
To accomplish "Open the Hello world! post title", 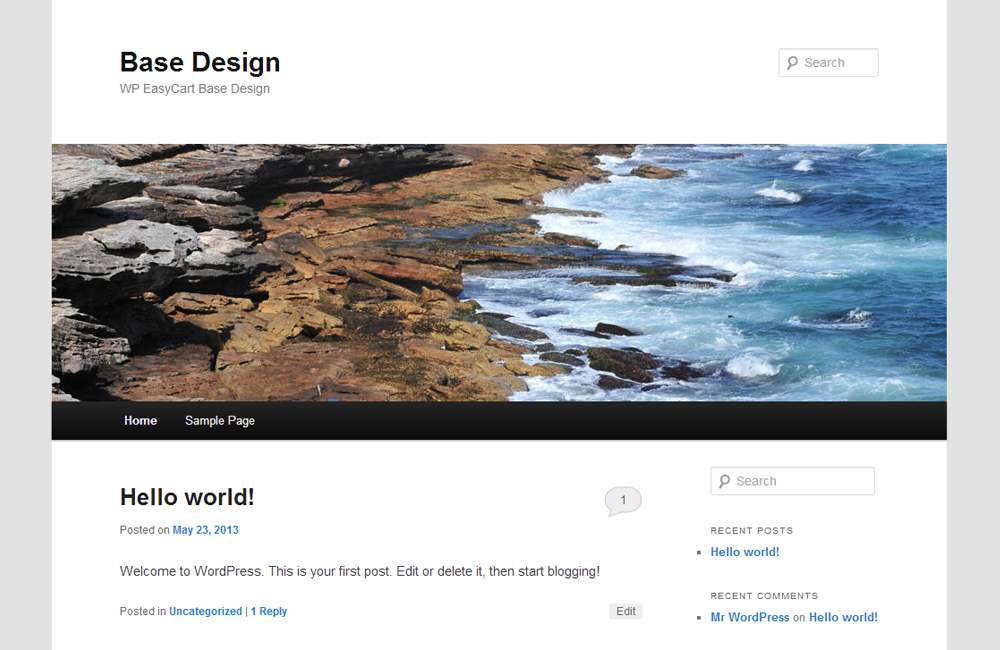I will pyautogui.click(x=187, y=497).
